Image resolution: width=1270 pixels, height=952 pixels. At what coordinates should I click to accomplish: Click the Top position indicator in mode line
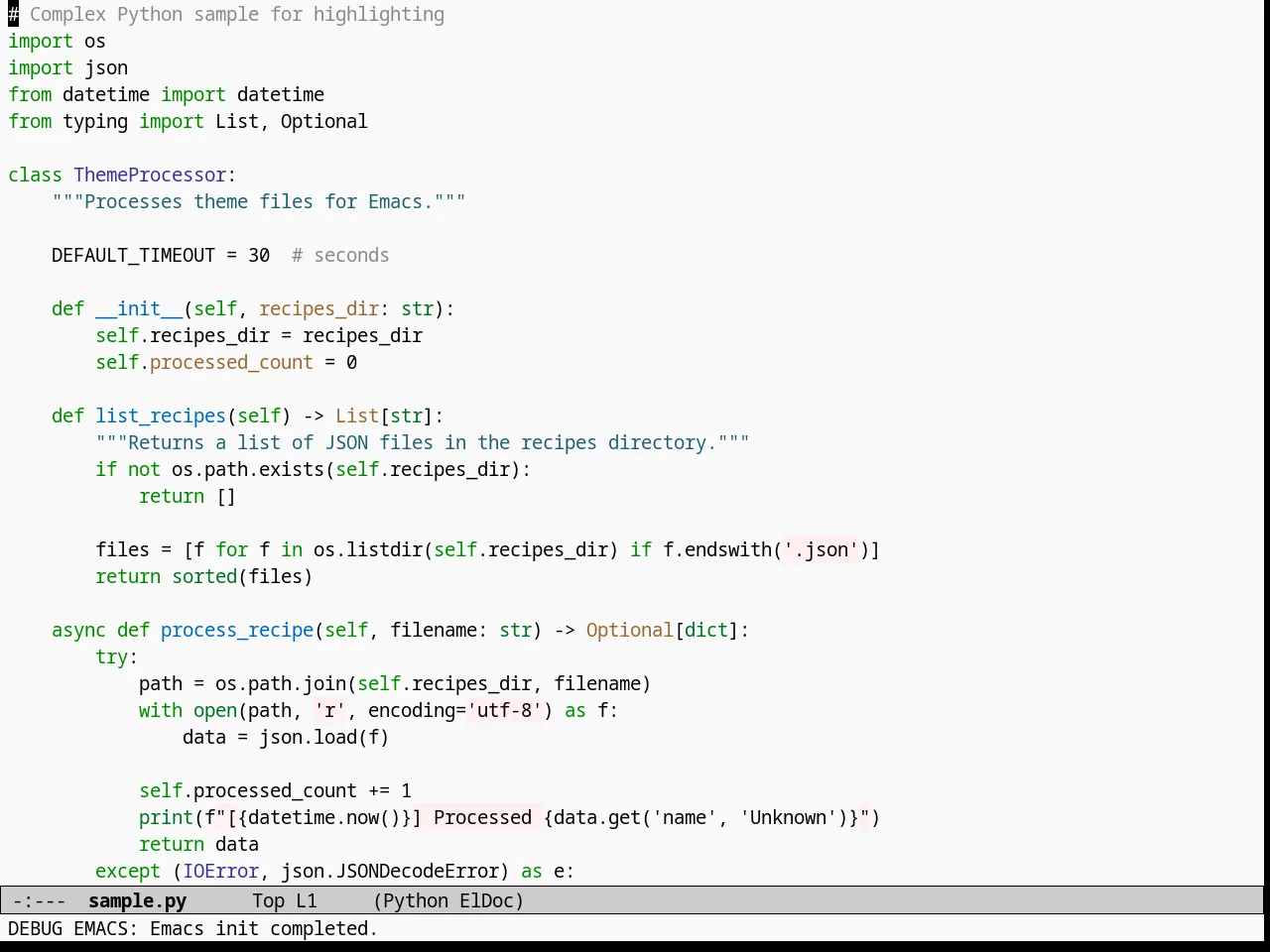pos(268,900)
